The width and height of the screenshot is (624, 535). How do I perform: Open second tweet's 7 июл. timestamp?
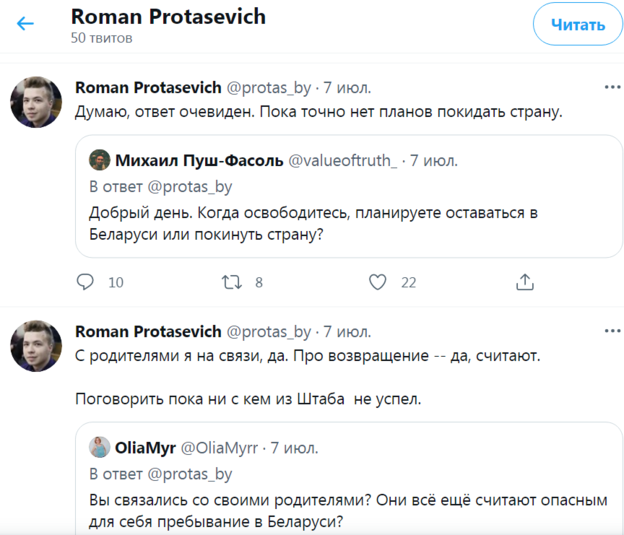pyautogui.click(x=346, y=331)
